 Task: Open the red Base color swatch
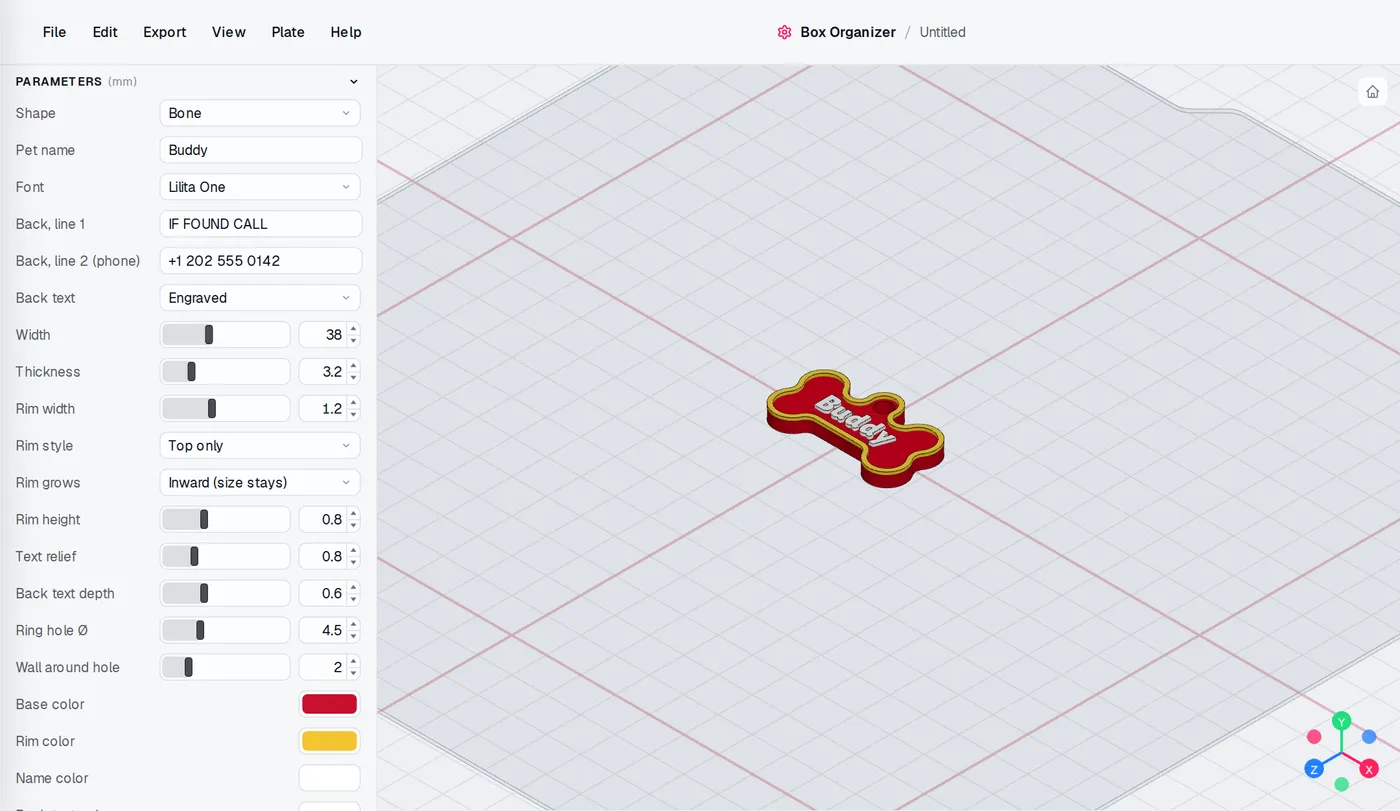[329, 704]
